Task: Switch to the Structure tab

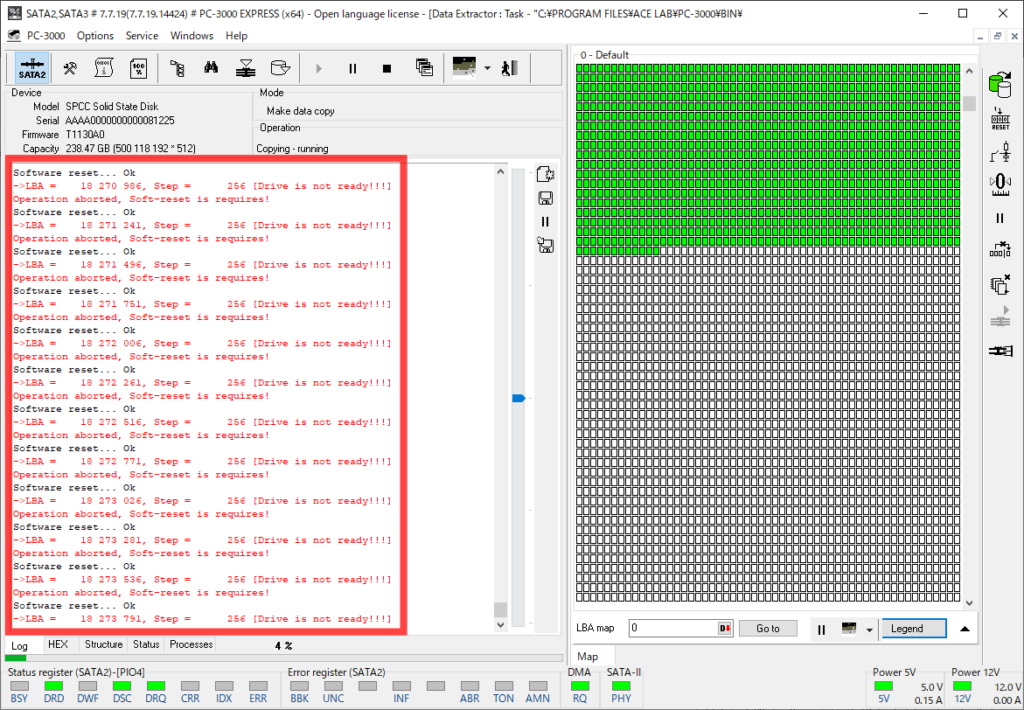Action: point(103,645)
